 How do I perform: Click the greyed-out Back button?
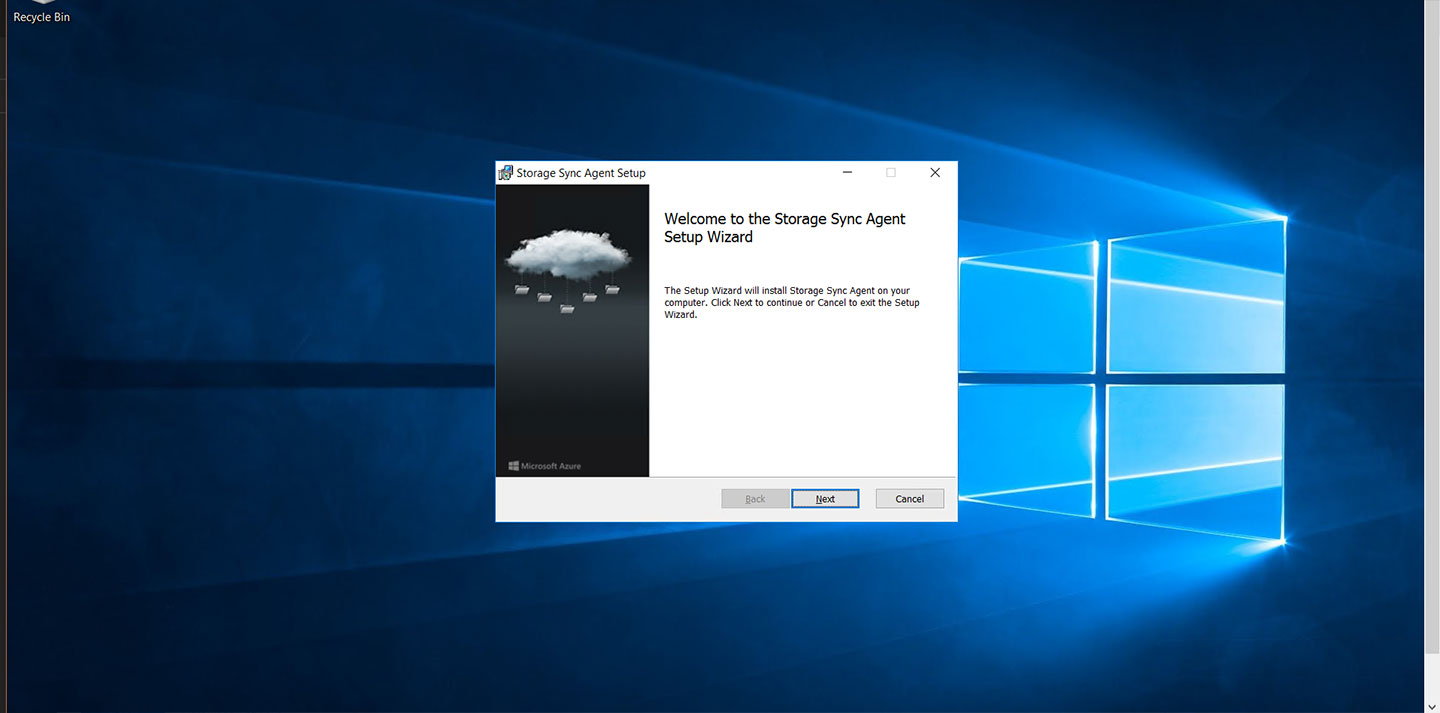coord(755,499)
